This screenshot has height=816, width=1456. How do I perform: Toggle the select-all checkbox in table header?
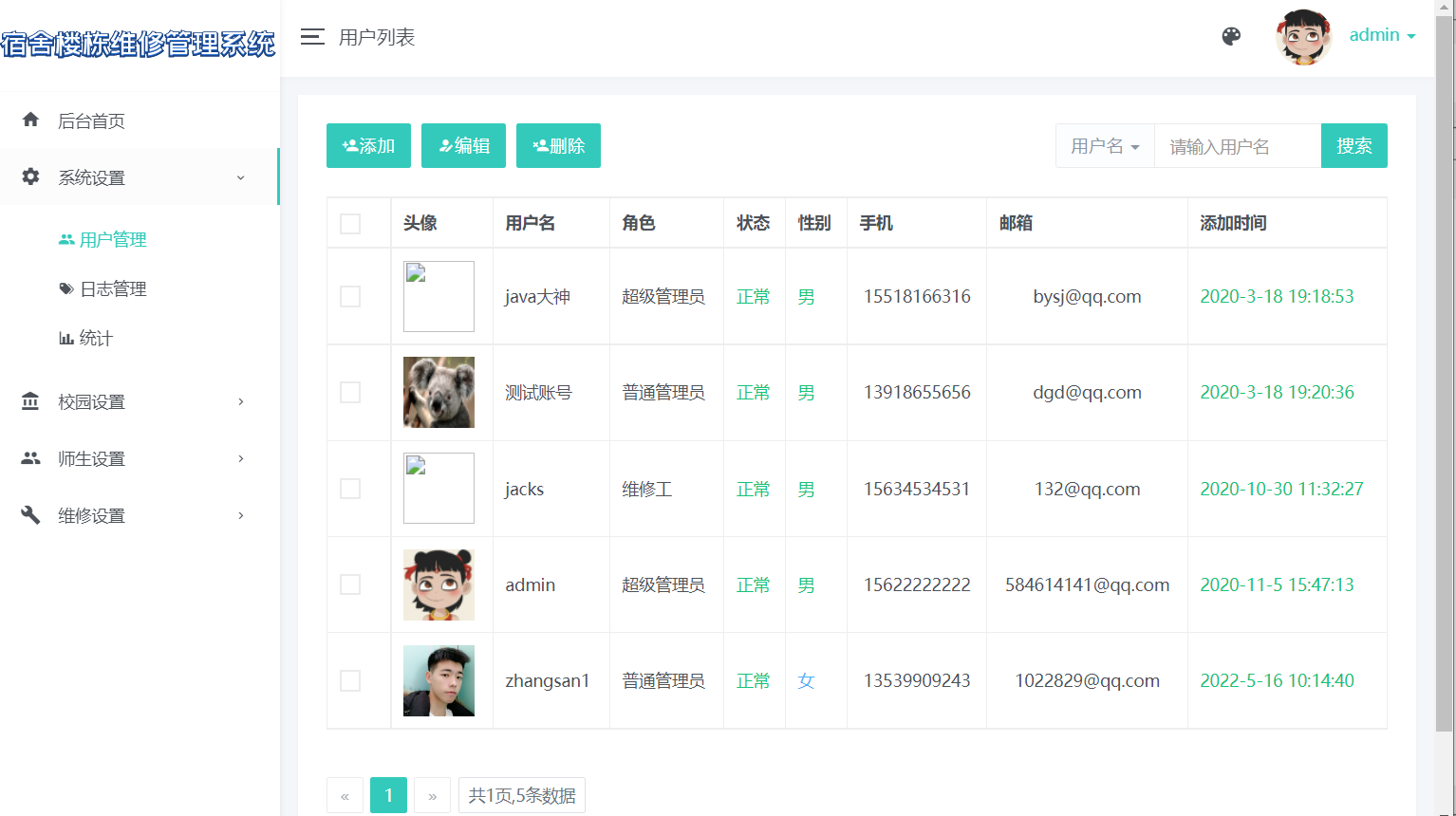tap(350, 223)
